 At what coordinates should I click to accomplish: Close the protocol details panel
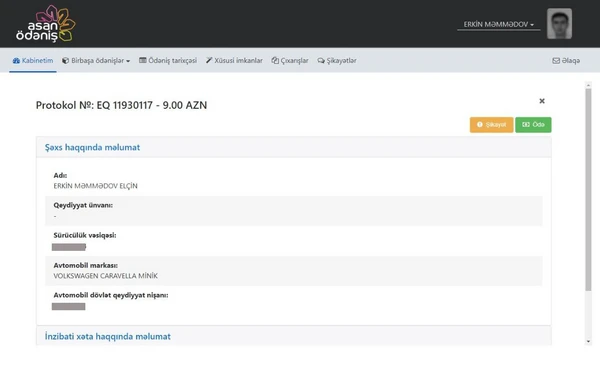tap(542, 101)
